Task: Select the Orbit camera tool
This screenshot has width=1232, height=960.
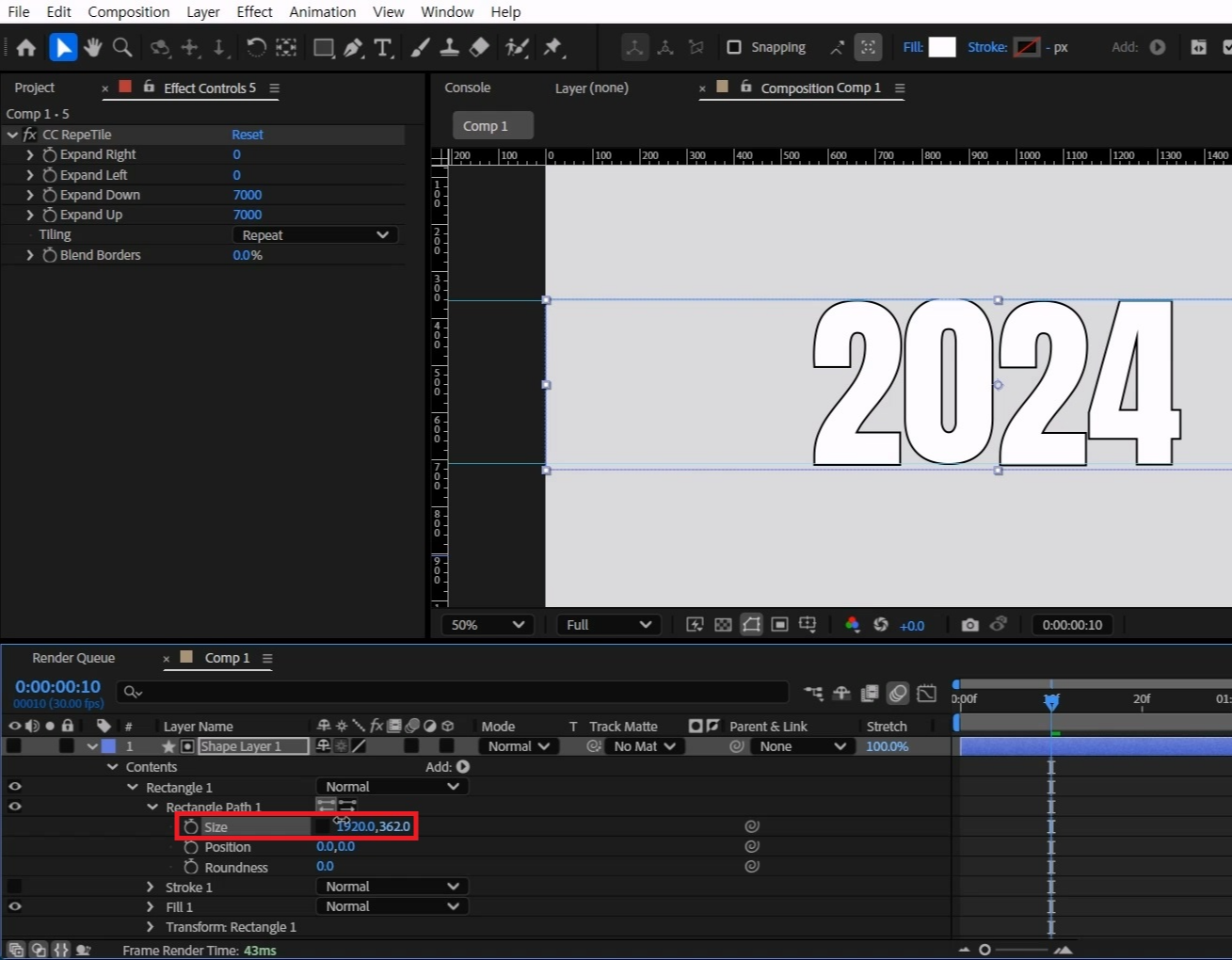Action: pos(160,47)
